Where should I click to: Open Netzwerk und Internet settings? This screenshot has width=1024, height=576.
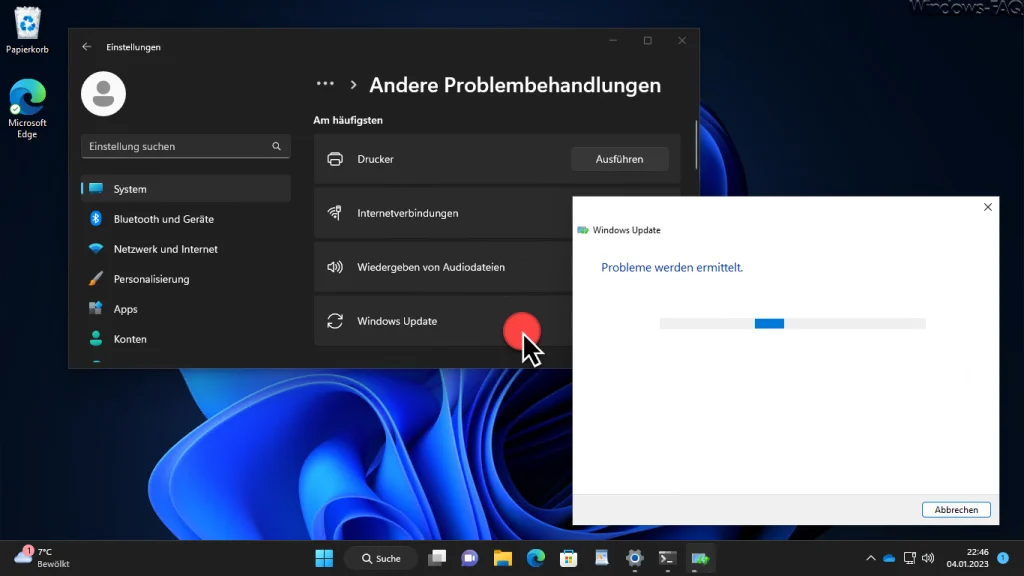click(185, 249)
